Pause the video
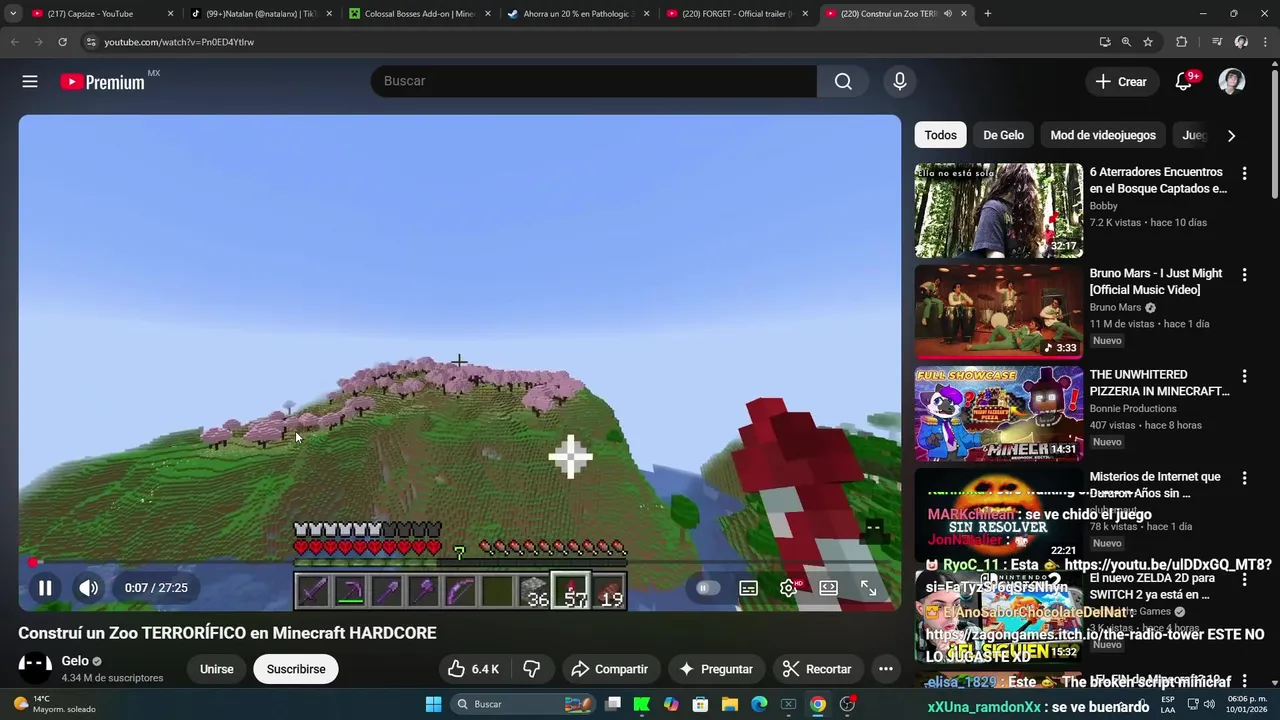Viewport: 1280px width, 720px height. [45, 588]
